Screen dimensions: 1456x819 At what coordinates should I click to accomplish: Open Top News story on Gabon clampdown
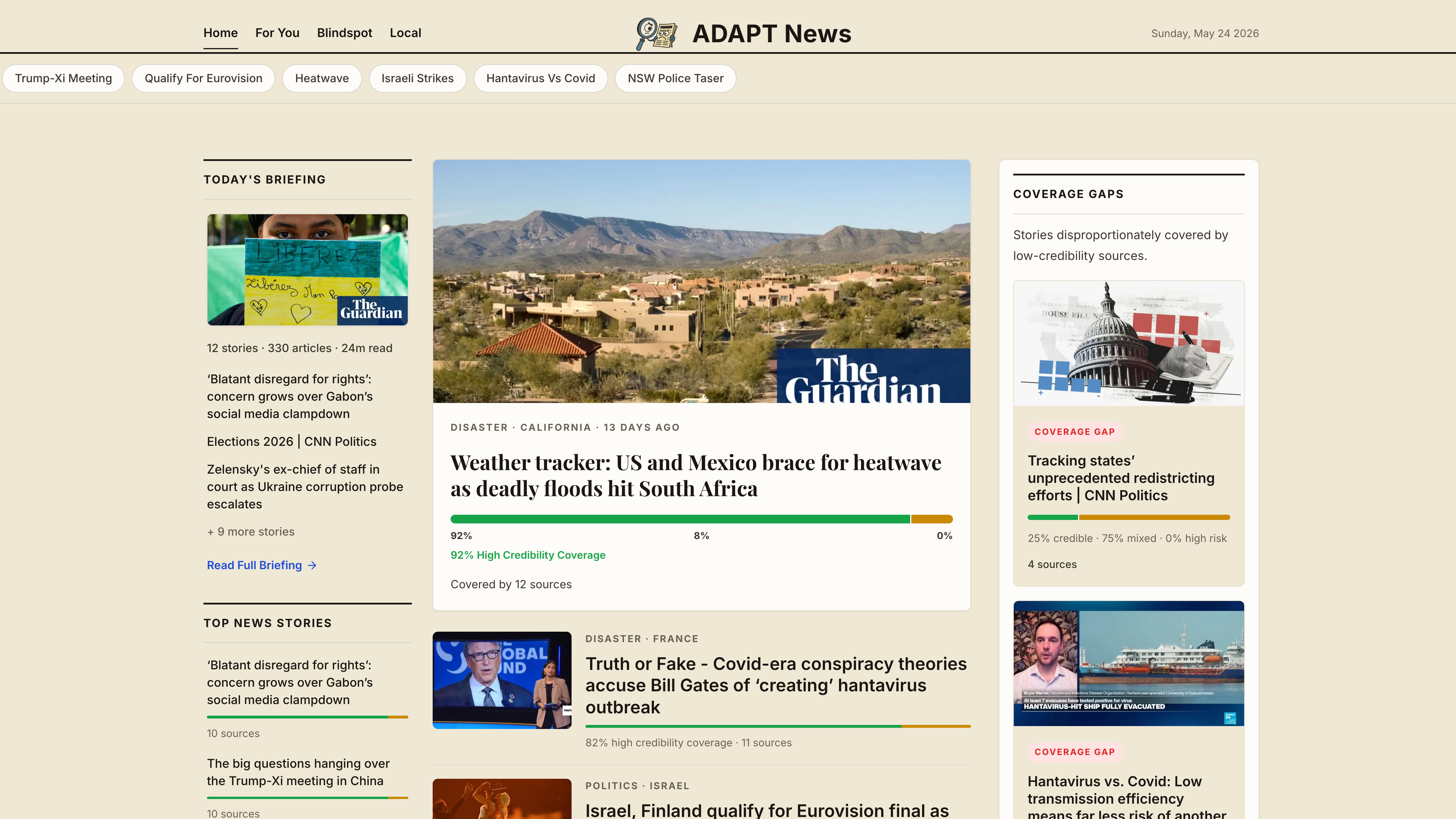pyautogui.click(x=290, y=682)
